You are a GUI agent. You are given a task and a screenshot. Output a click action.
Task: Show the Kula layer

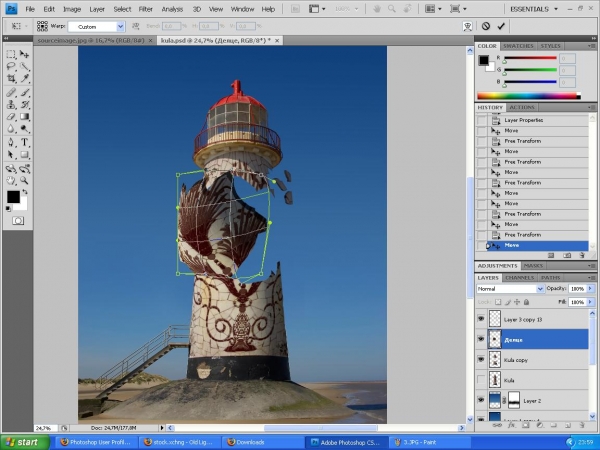tap(481, 380)
